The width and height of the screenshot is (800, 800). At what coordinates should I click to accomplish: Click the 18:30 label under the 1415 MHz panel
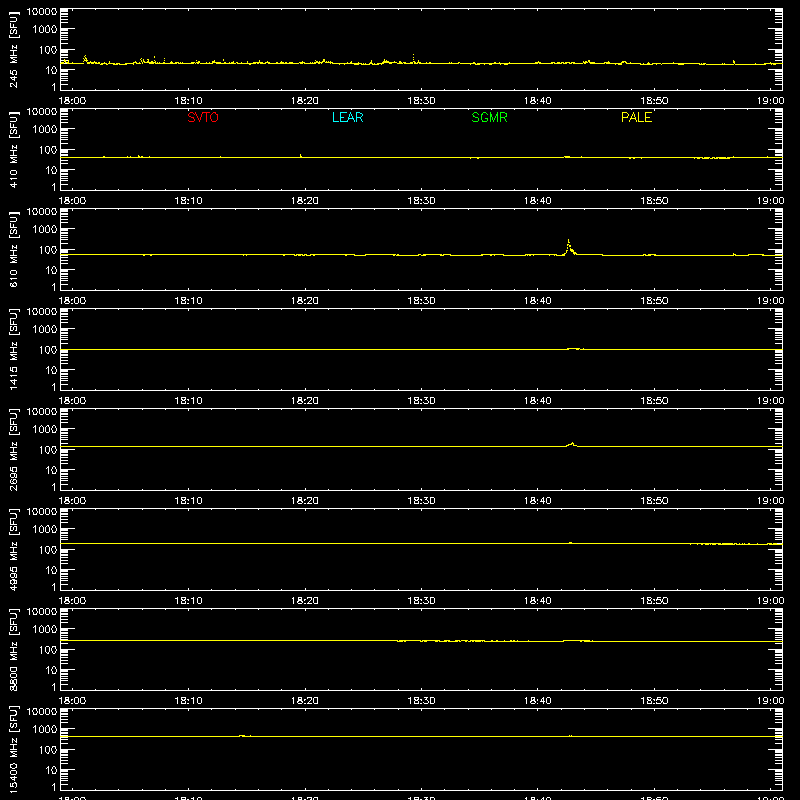(x=421, y=401)
